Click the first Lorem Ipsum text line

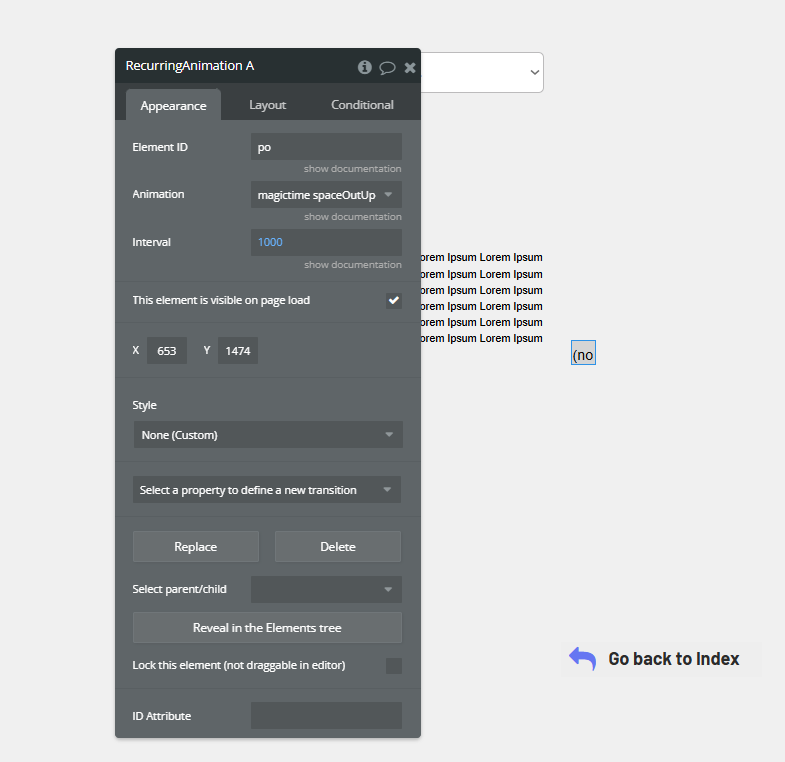(481, 257)
